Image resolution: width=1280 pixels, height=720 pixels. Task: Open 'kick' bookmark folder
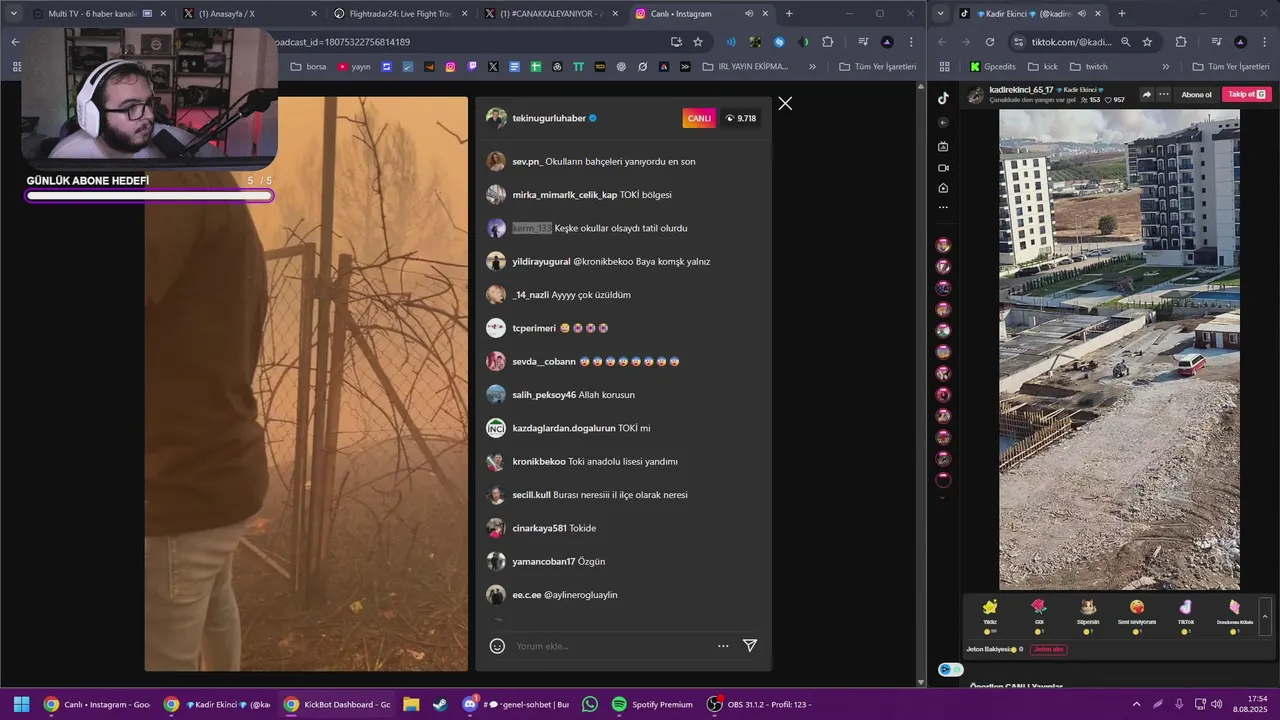1041,67
